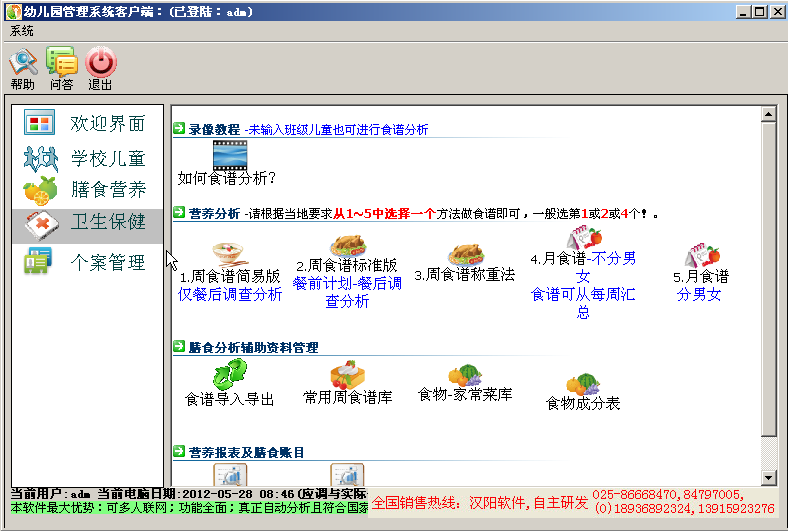
Task: Click 分男女 link under 5.月食谱
Action: (699, 294)
